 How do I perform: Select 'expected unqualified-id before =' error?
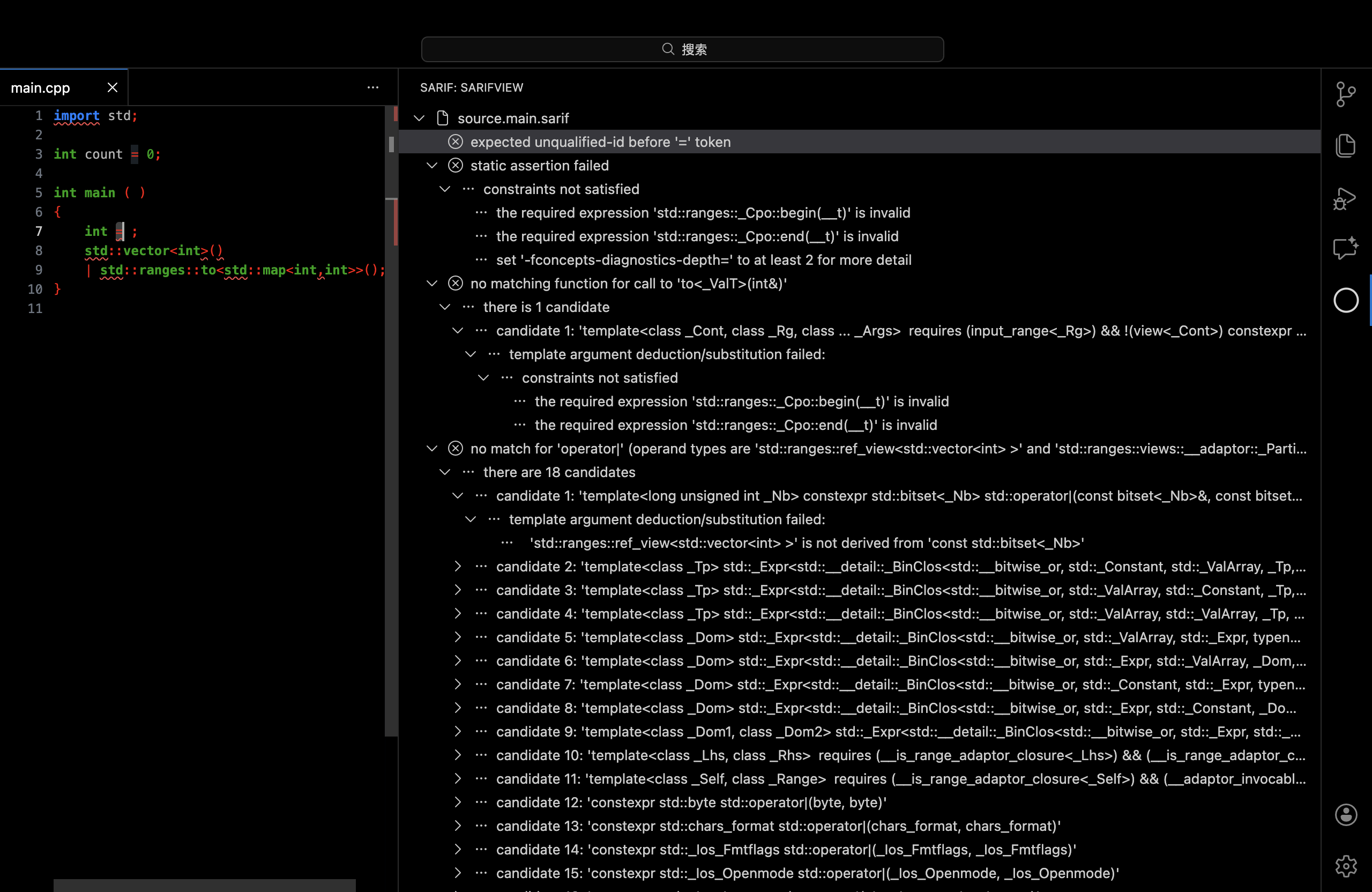[x=600, y=142]
